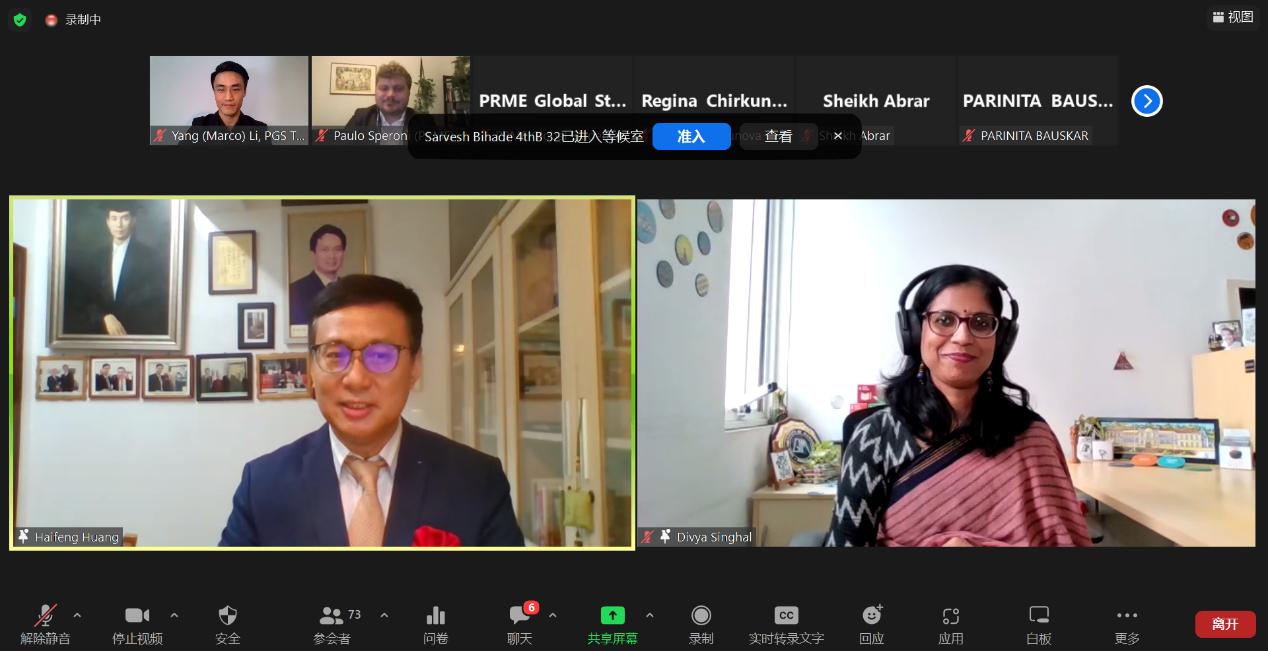The height and width of the screenshot is (651, 1268).
Task: Expand the share screen options arrow
Action: (650, 615)
